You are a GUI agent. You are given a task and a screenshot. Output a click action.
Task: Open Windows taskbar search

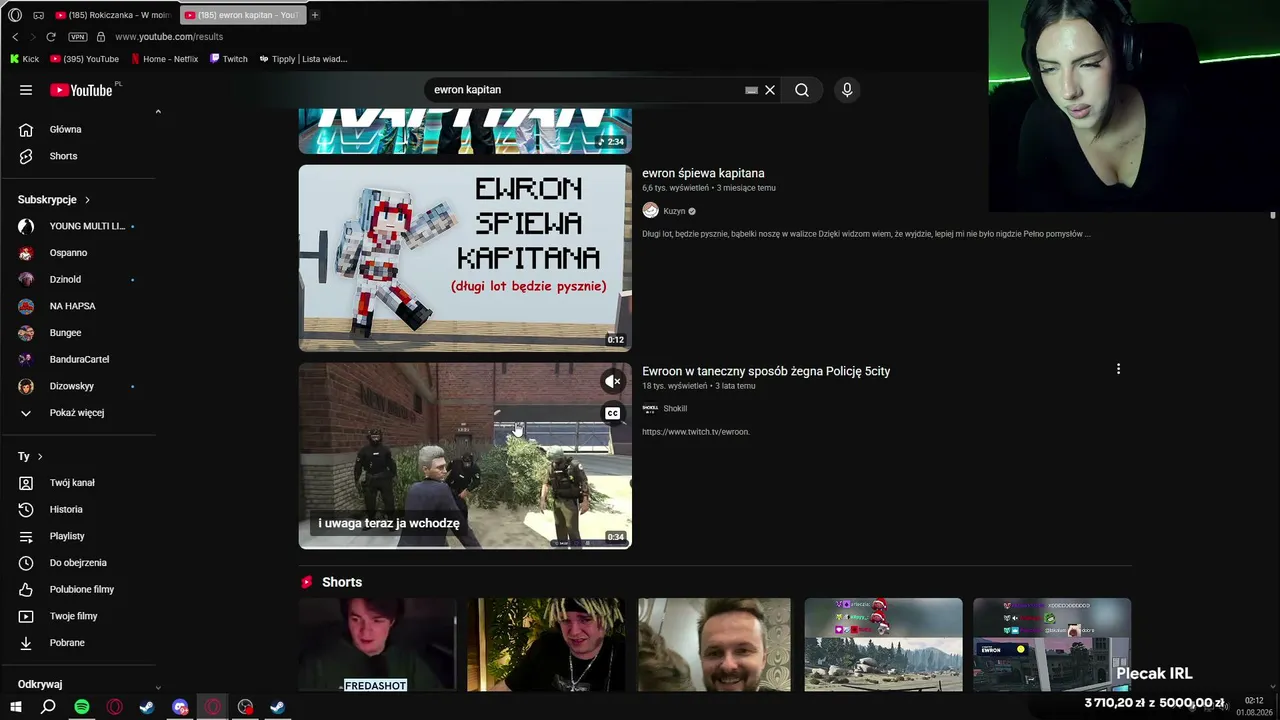[x=48, y=707]
